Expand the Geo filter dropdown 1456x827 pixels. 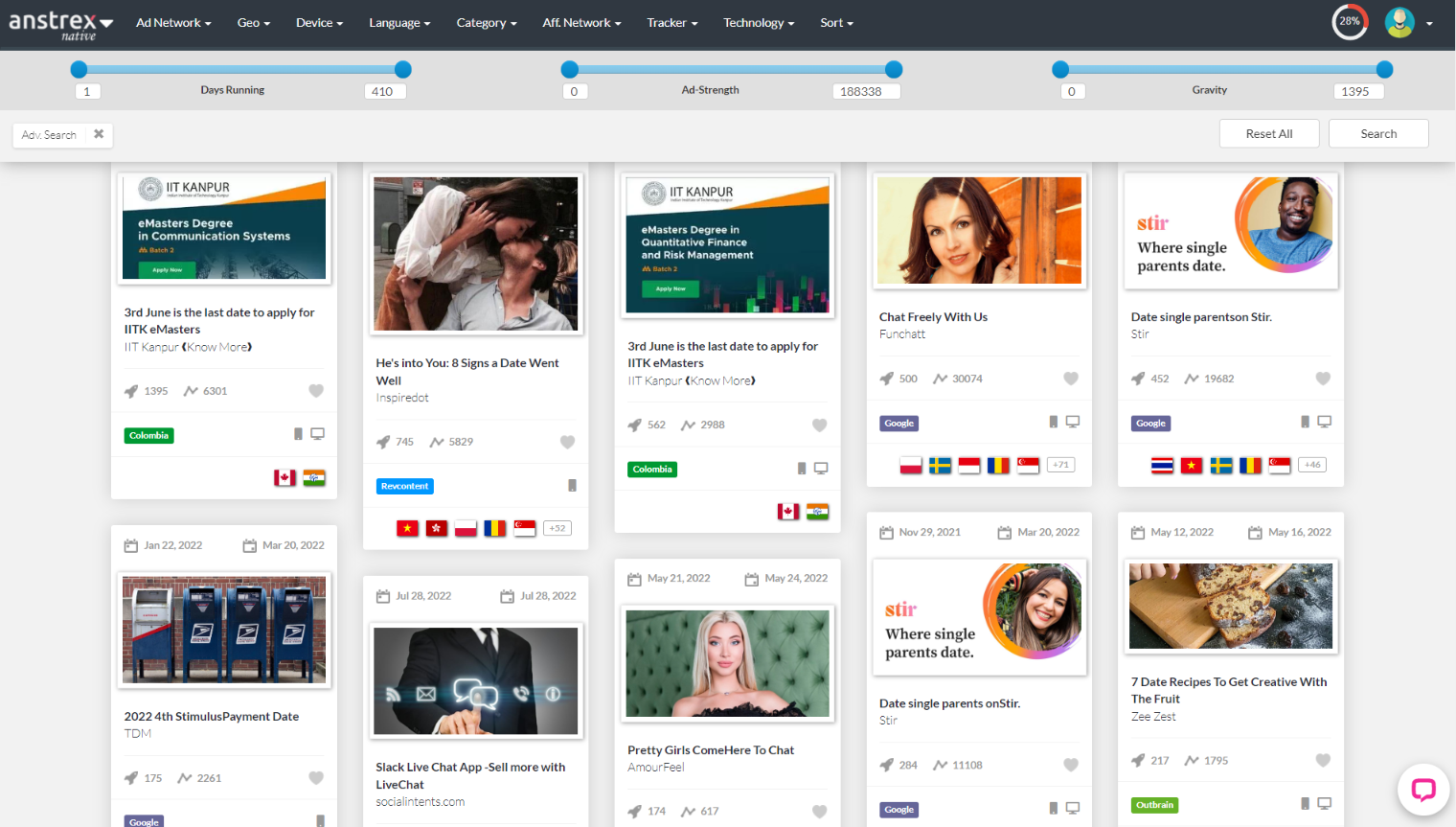pyautogui.click(x=254, y=23)
